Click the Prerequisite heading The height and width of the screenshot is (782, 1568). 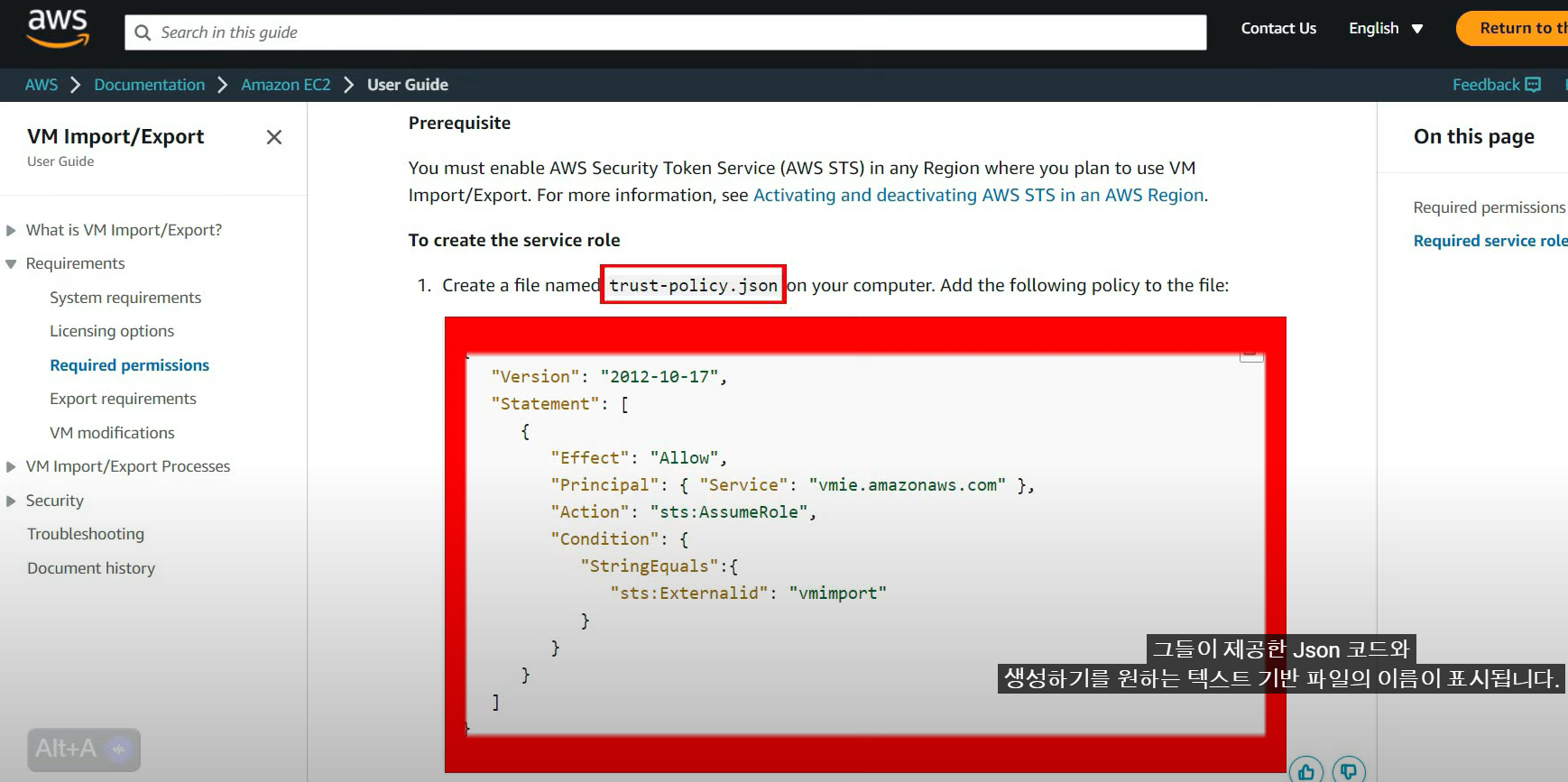pyautogui.click(x=459, y=123)
